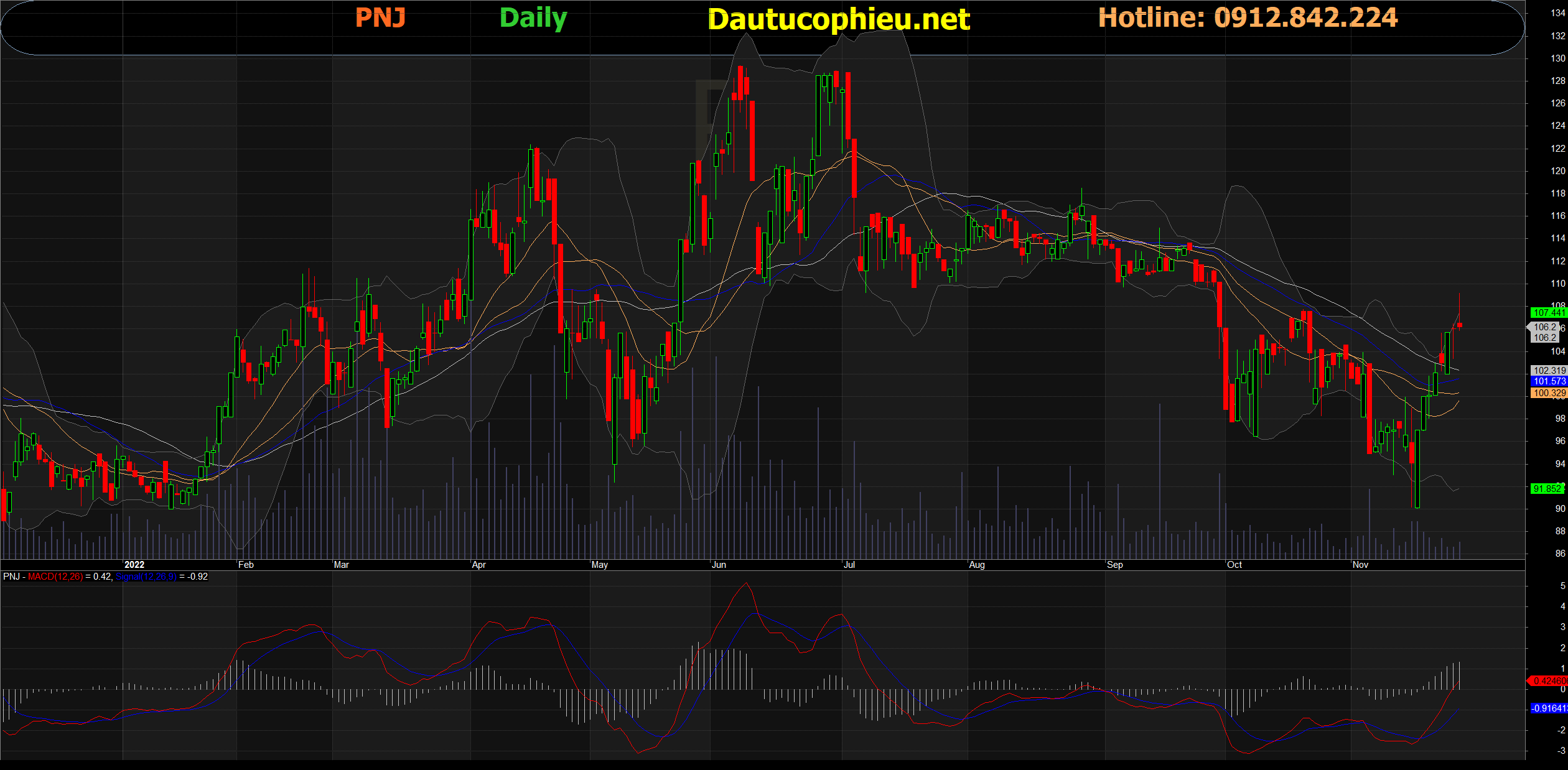Click the 106.2 current price tag
The width and height of the screenshot is (1568, 770).
1544,327
